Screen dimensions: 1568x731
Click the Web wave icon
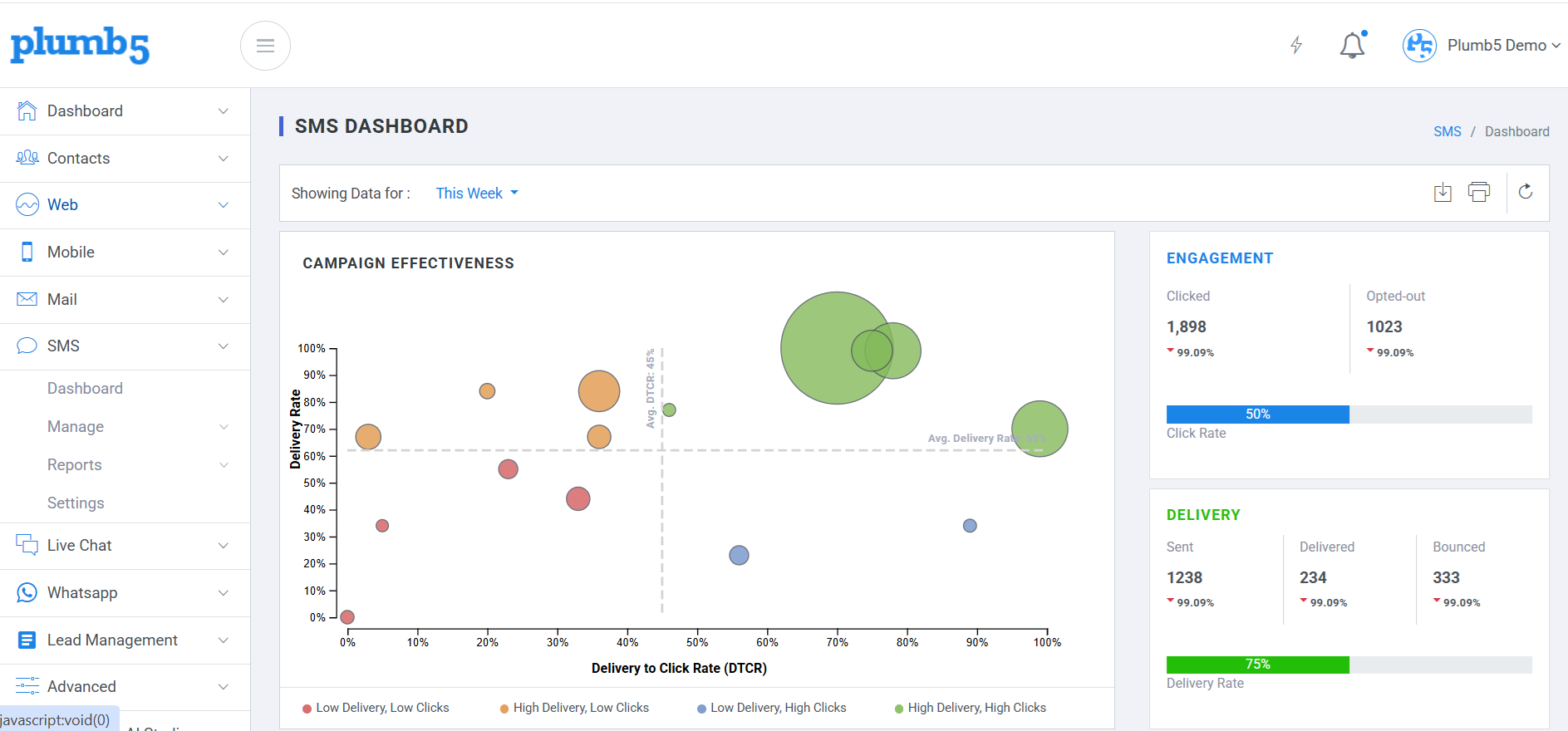point(27,204)
